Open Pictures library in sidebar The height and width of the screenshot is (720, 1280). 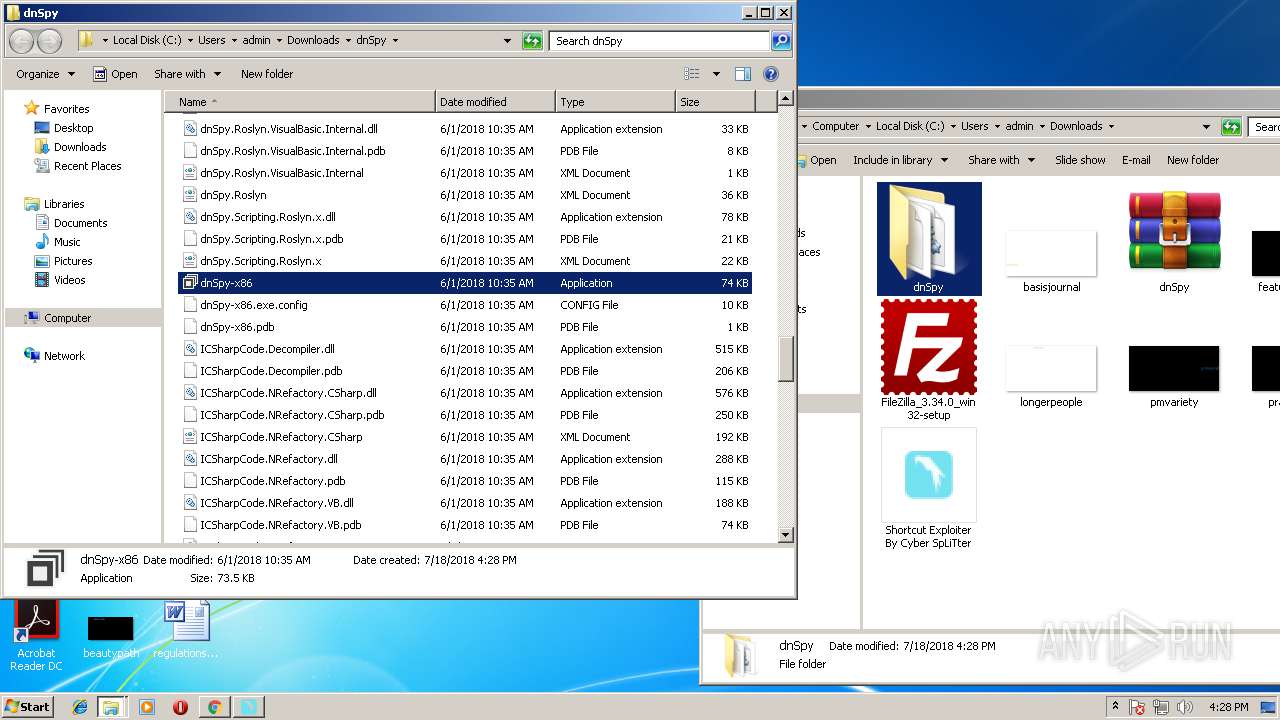pos(73,261)
